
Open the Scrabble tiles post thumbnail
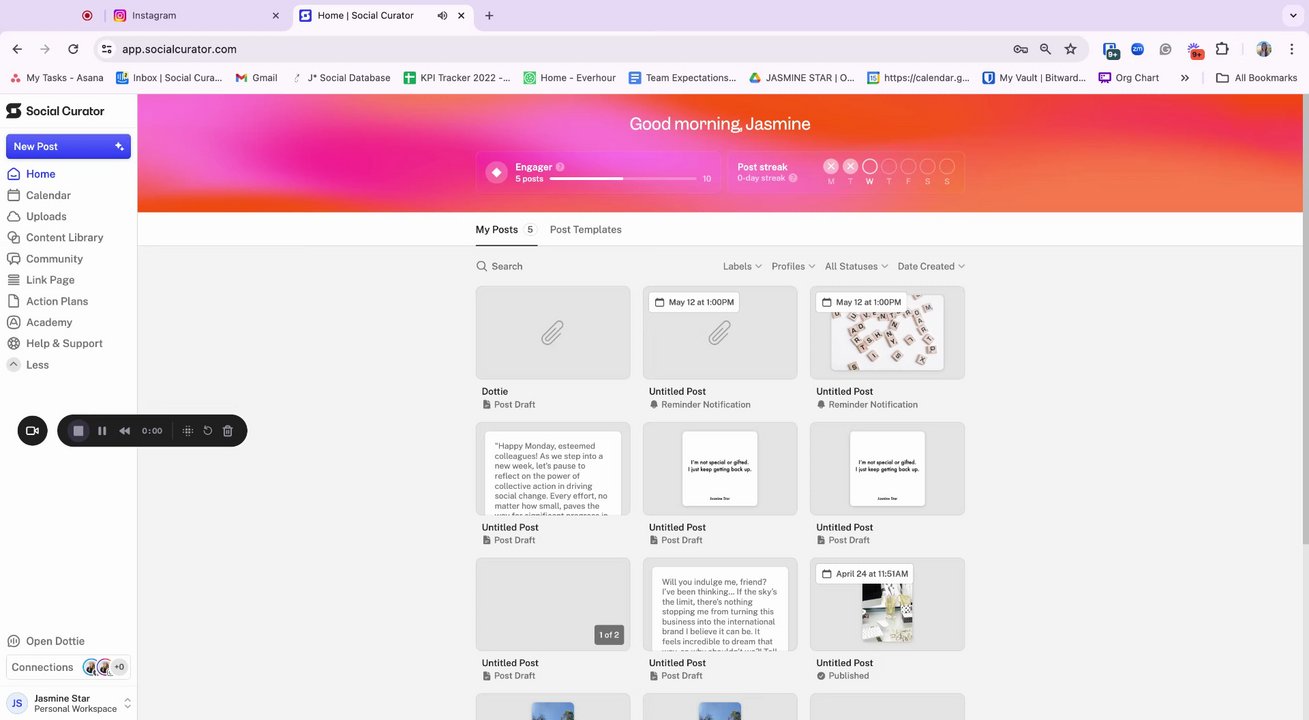coord(887,333)
